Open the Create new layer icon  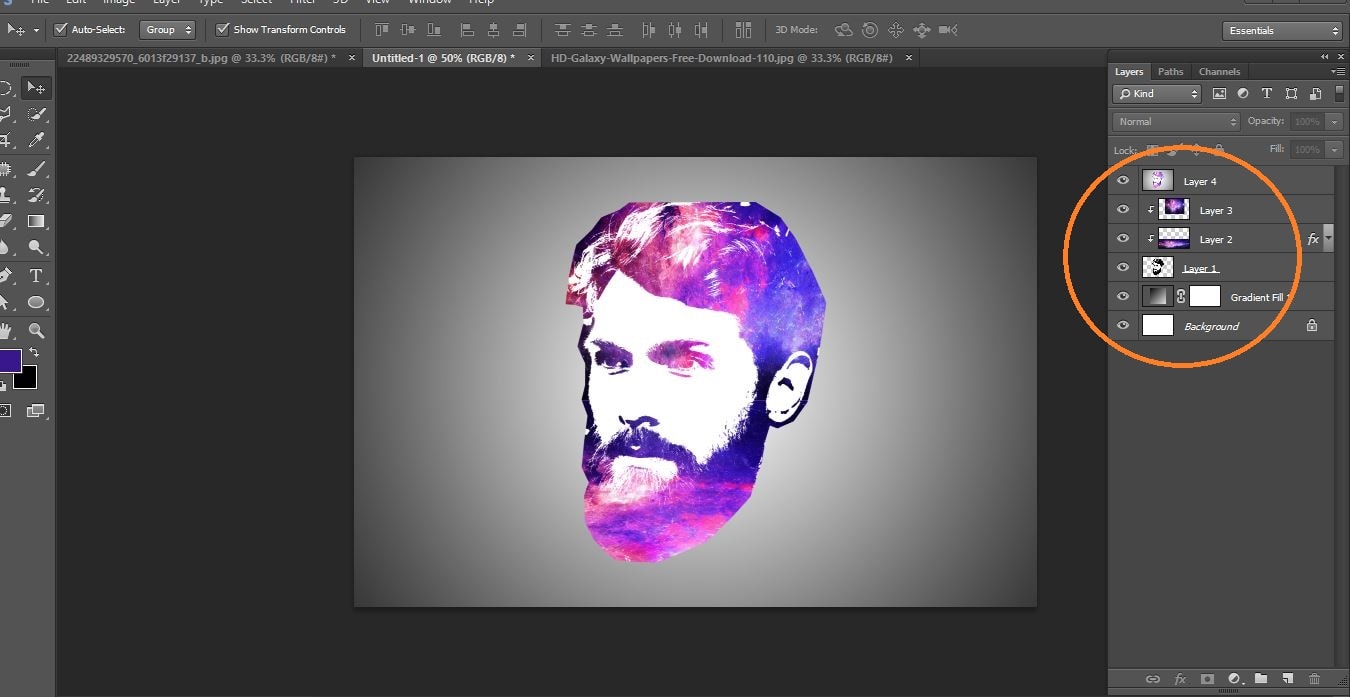point(1286,679)
